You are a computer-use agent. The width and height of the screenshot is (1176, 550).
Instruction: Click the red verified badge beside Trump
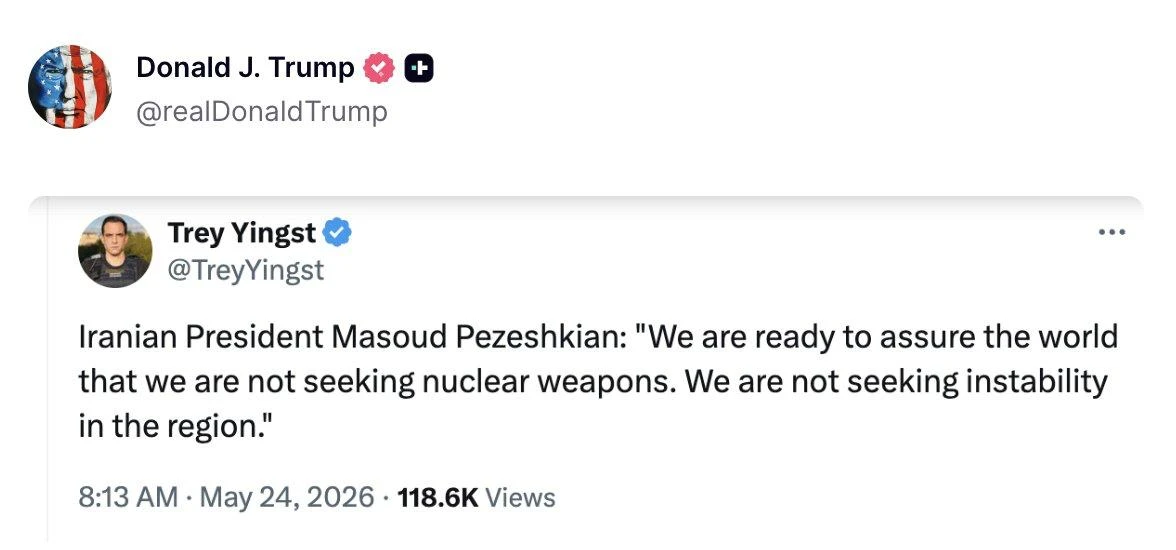379,69
